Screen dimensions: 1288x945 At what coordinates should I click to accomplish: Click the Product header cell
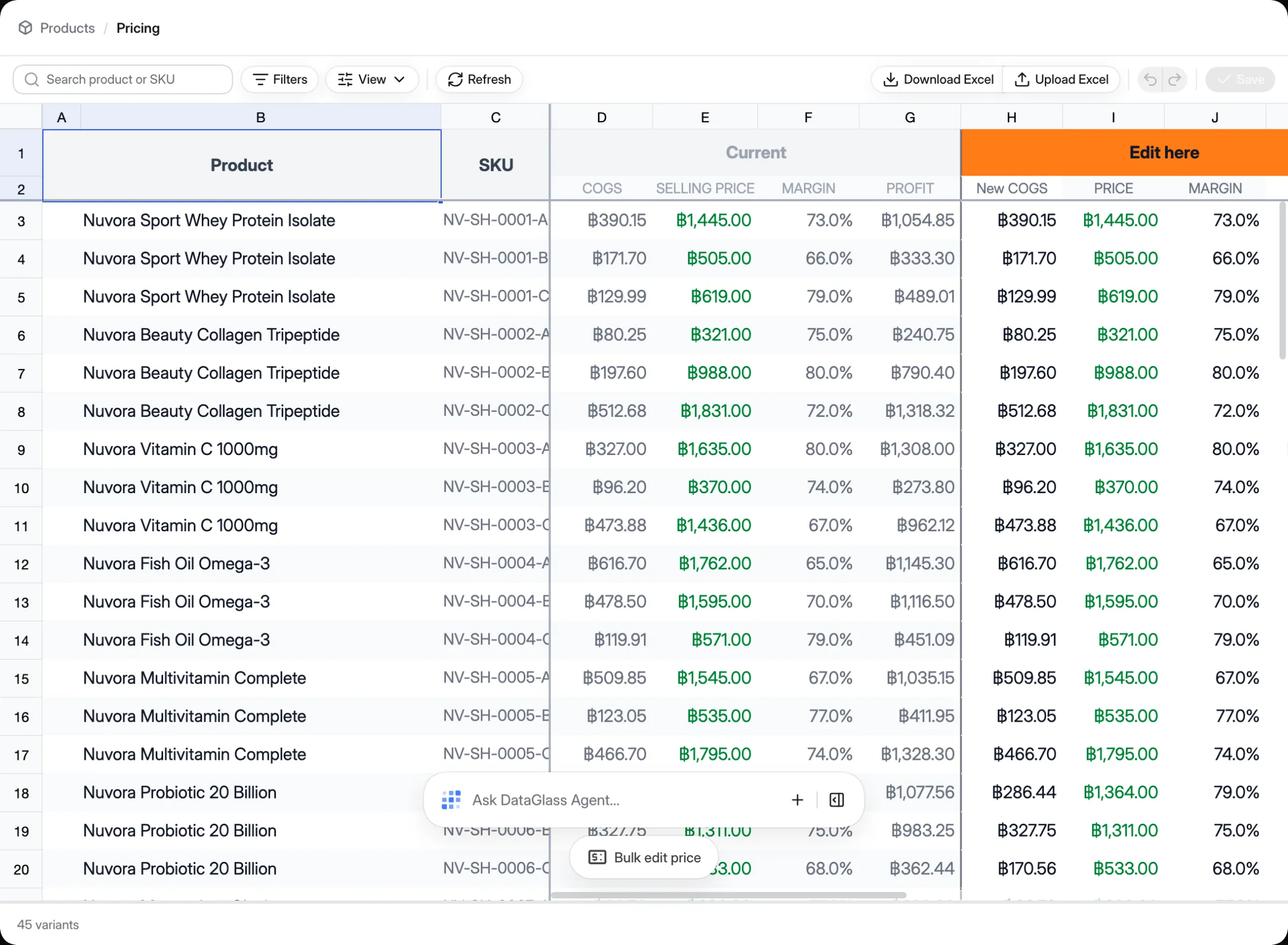242,165
